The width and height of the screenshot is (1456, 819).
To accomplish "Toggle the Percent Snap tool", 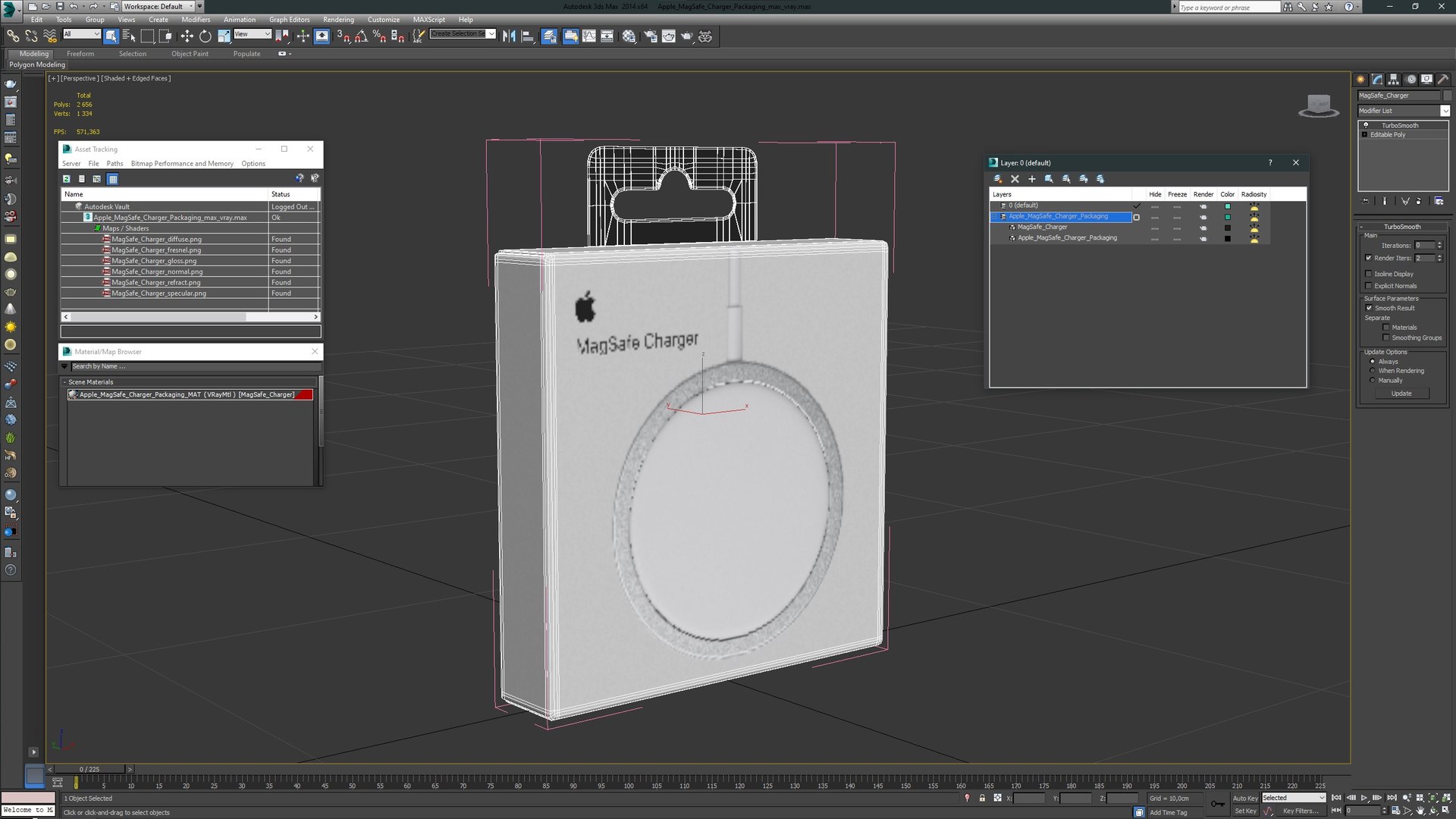I will click(x=379, y=36).
